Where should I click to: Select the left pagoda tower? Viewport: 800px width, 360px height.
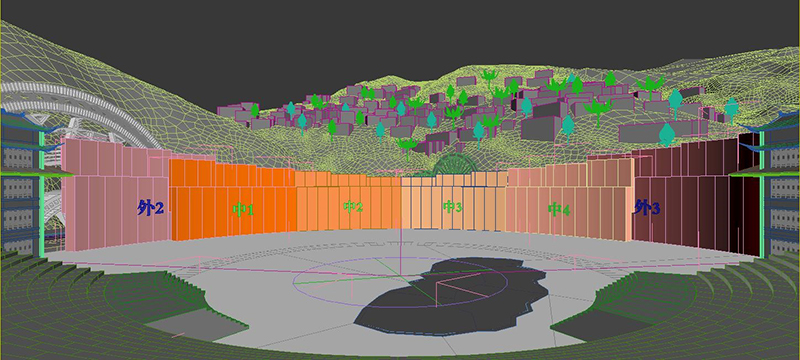click(x=21, y=184)
